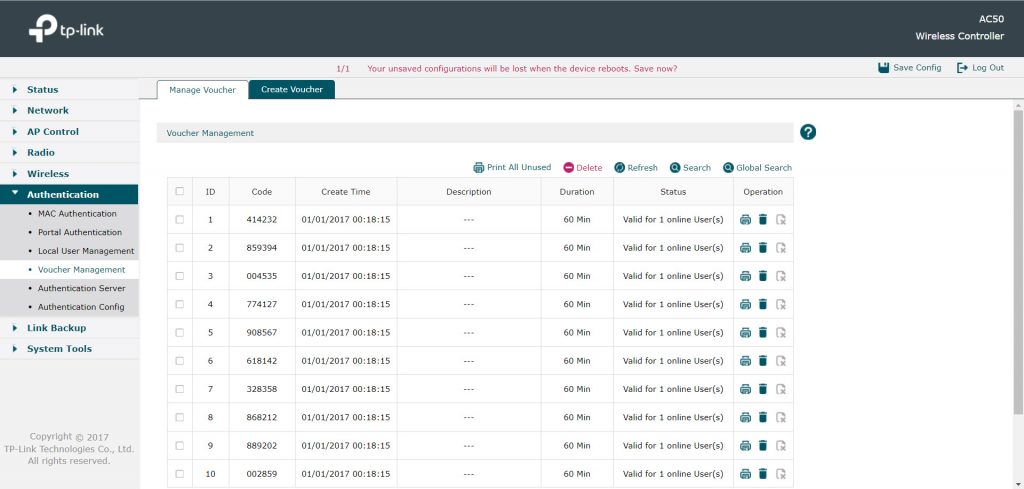
Task: Expand the Network menu section
Action: point(47,111)
